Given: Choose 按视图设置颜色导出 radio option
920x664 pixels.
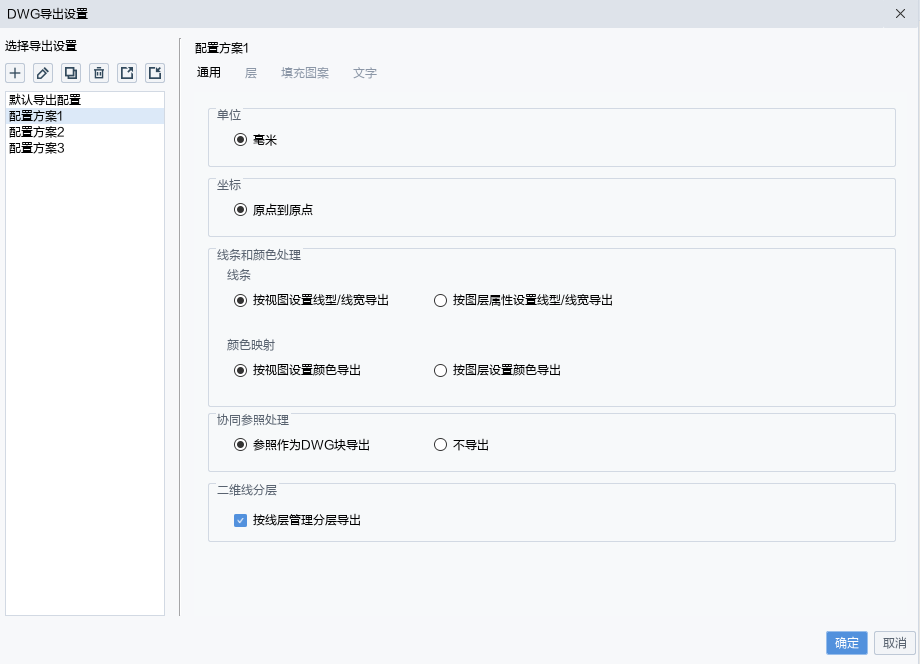Looking at the screenshot, I should (240, 370).
